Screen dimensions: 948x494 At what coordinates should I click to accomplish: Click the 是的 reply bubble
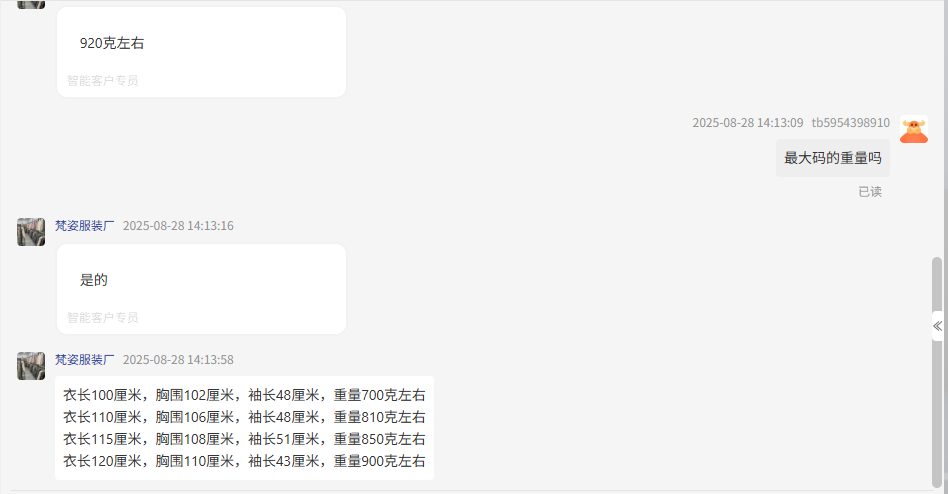point(201,289)
